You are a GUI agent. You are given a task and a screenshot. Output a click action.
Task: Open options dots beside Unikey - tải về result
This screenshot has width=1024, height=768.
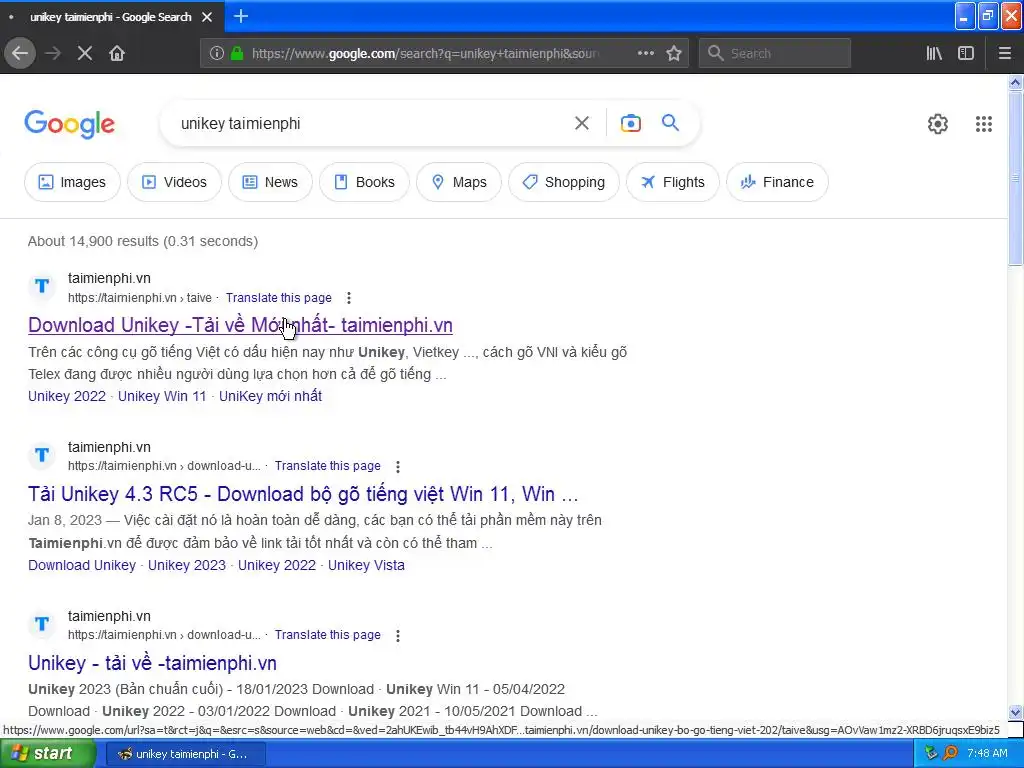(398, 635)
